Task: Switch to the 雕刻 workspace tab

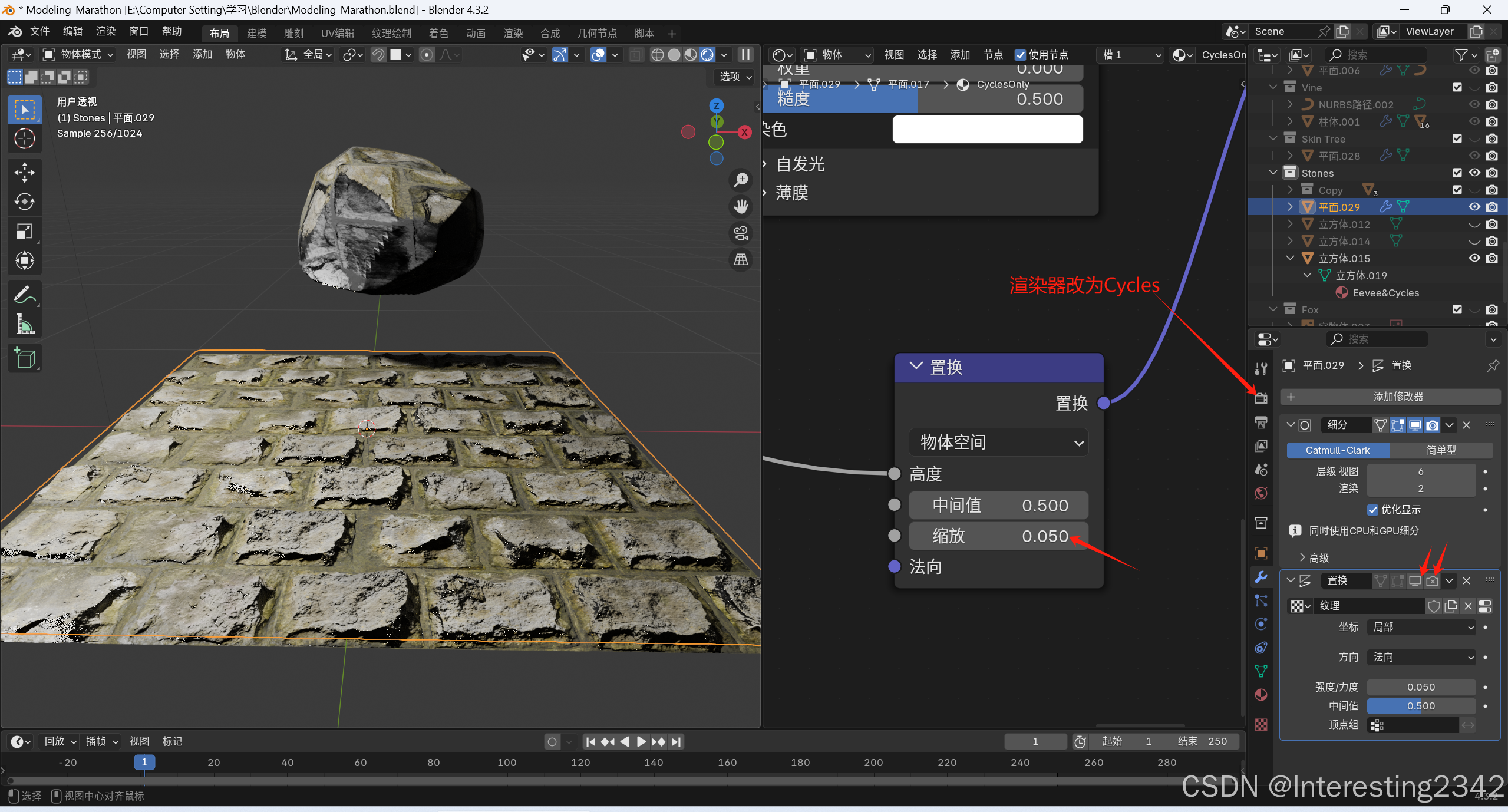Action: tap(293, 34)
